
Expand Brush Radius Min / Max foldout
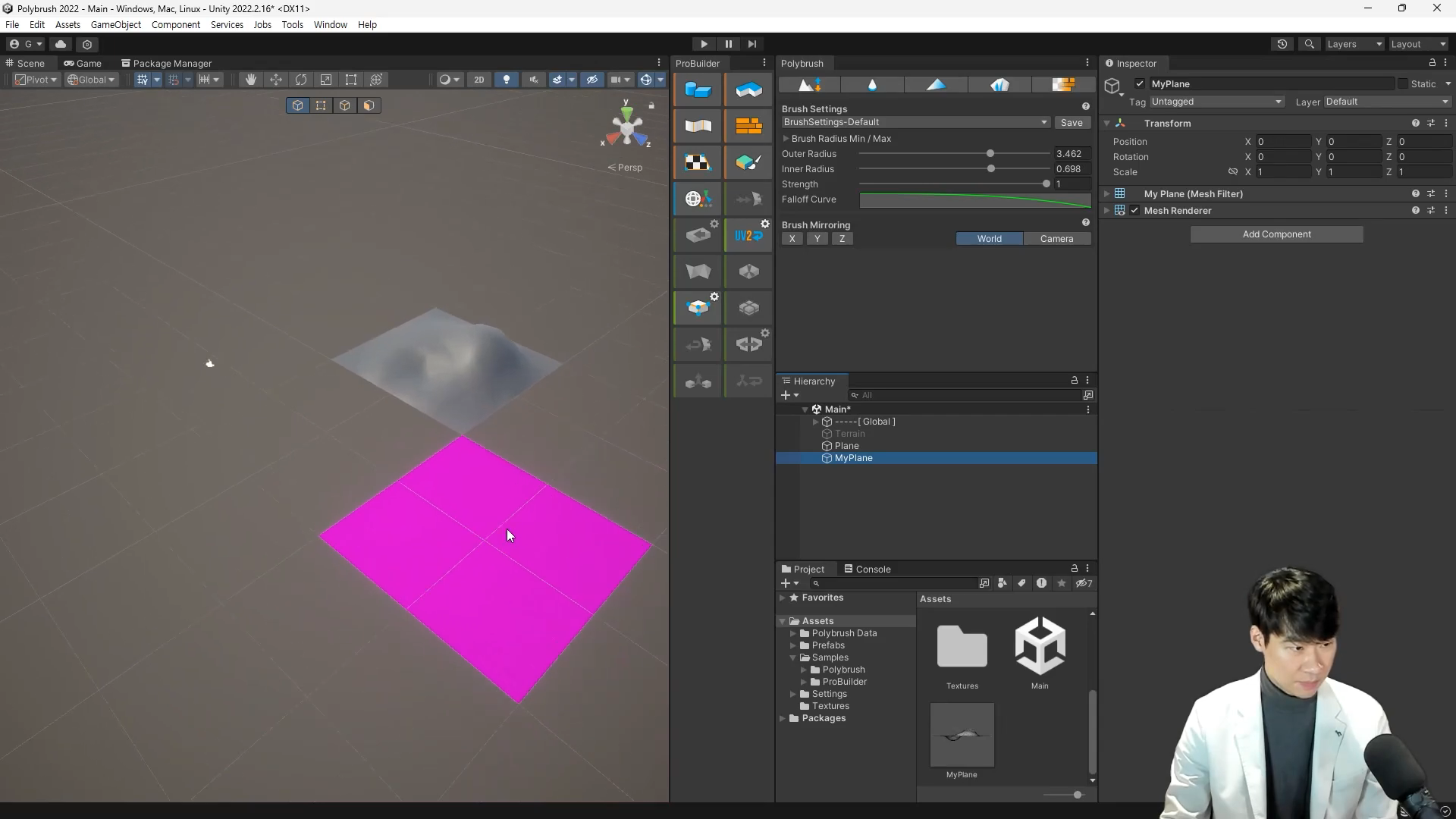(x=786, y=139)
